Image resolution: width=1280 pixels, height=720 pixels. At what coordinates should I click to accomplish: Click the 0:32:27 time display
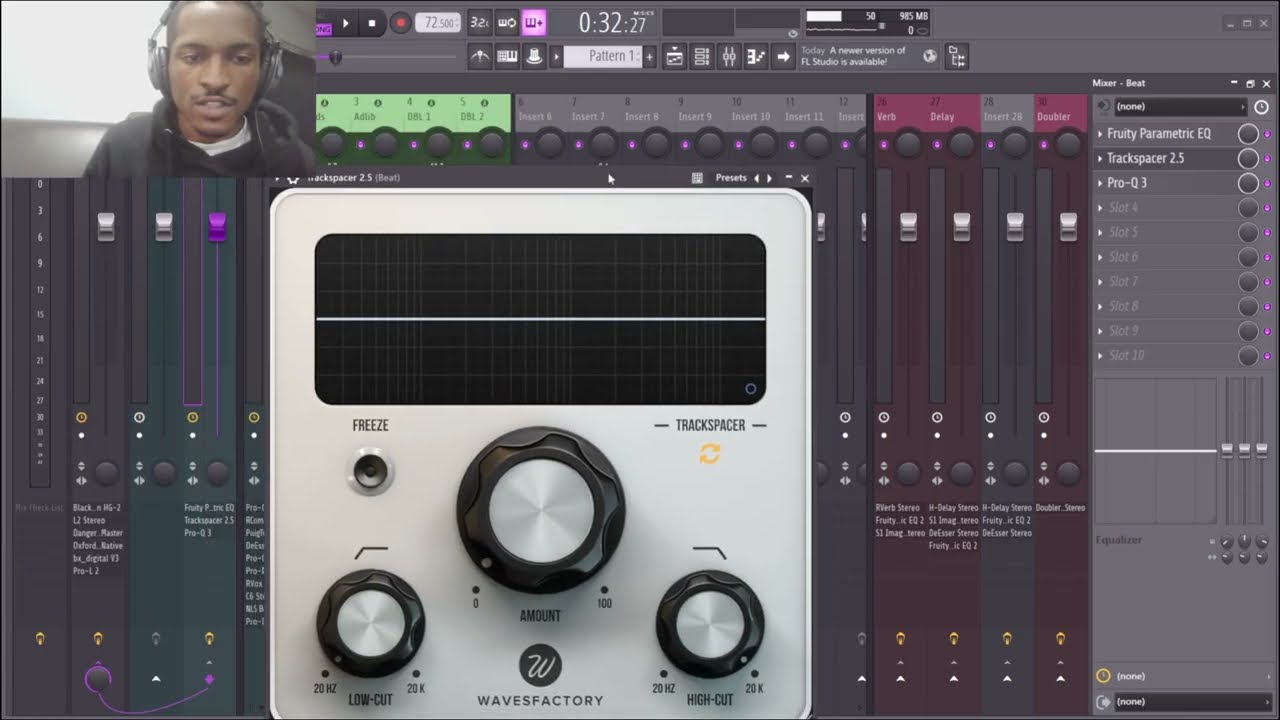tap(613, 22)
